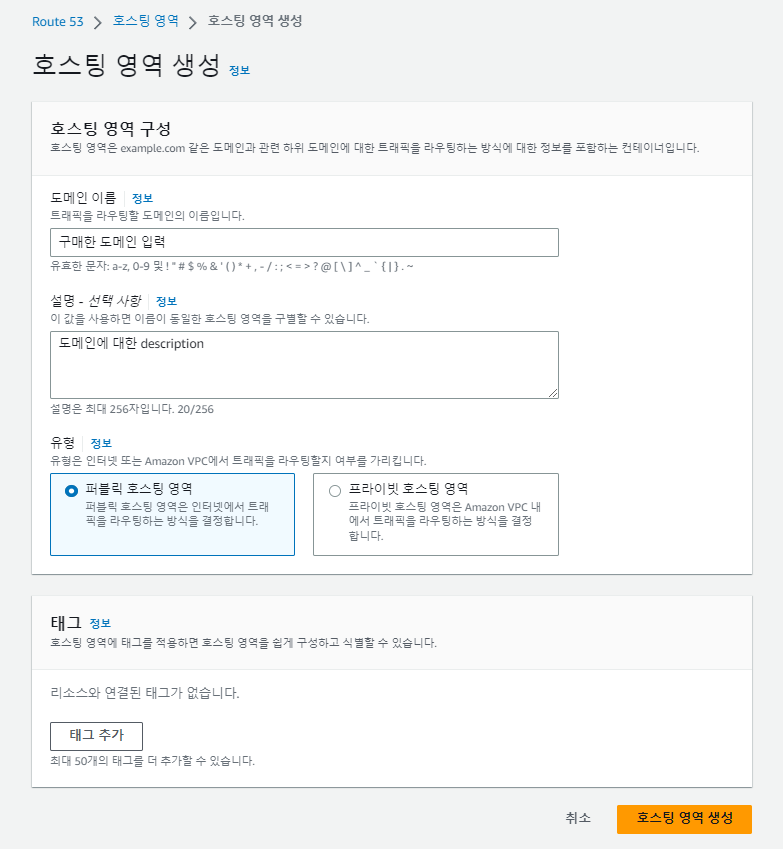Click 정보 link next to page title
This screenshot has width=783, height=849.
coord(239,70)
